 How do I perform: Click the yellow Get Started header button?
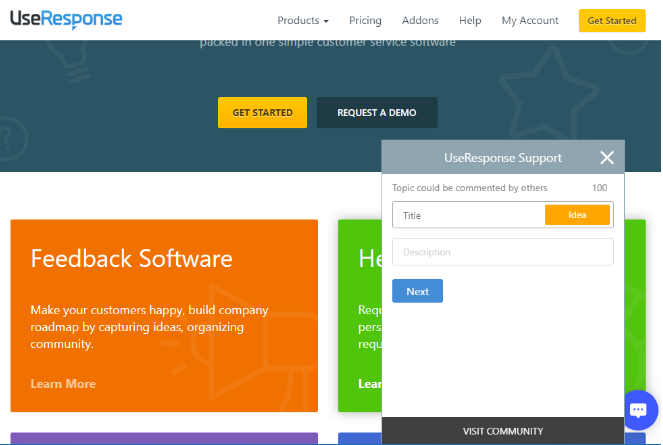pyautogui.click(x=612, y=20)
